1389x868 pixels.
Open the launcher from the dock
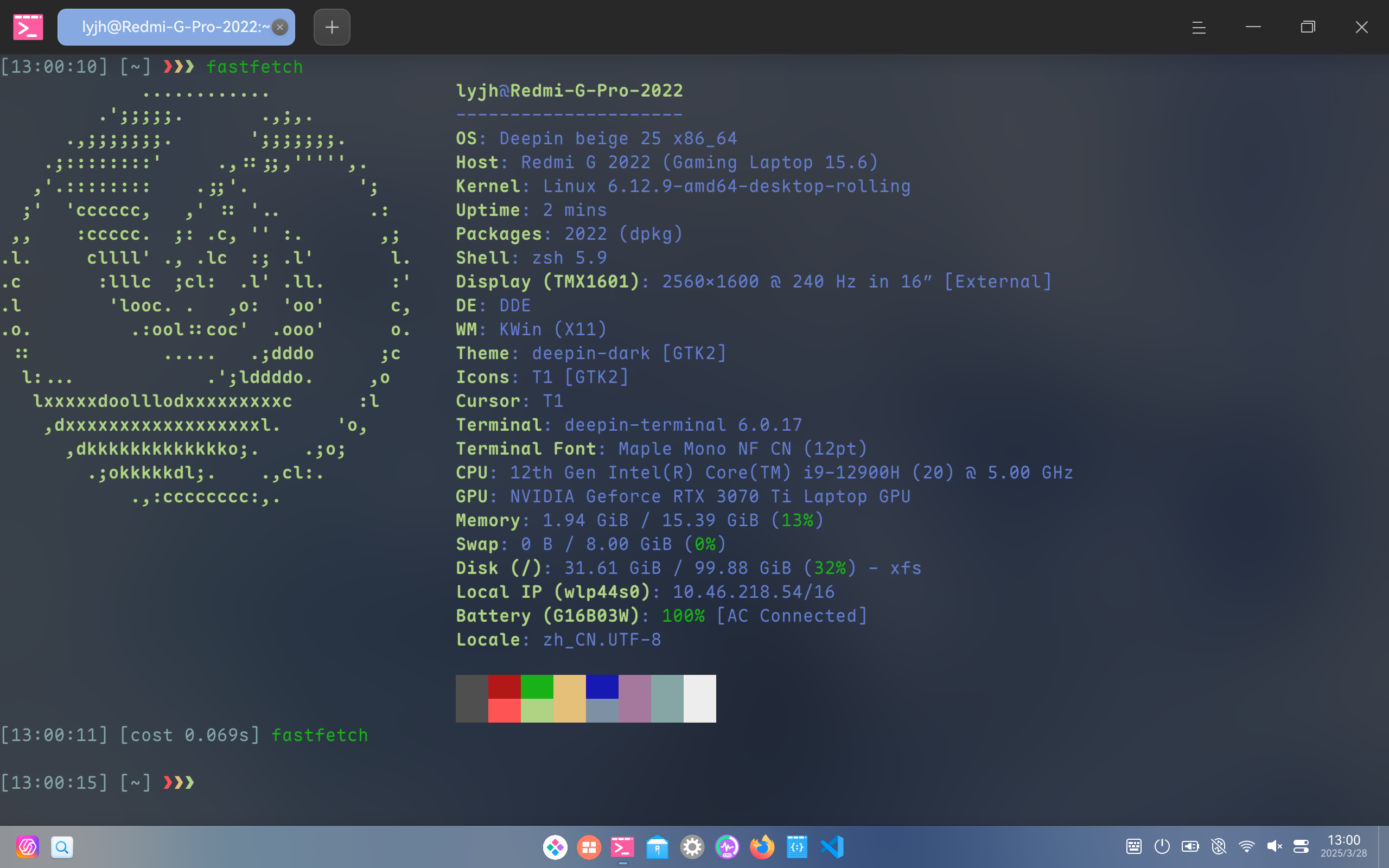tap(28, 847)
